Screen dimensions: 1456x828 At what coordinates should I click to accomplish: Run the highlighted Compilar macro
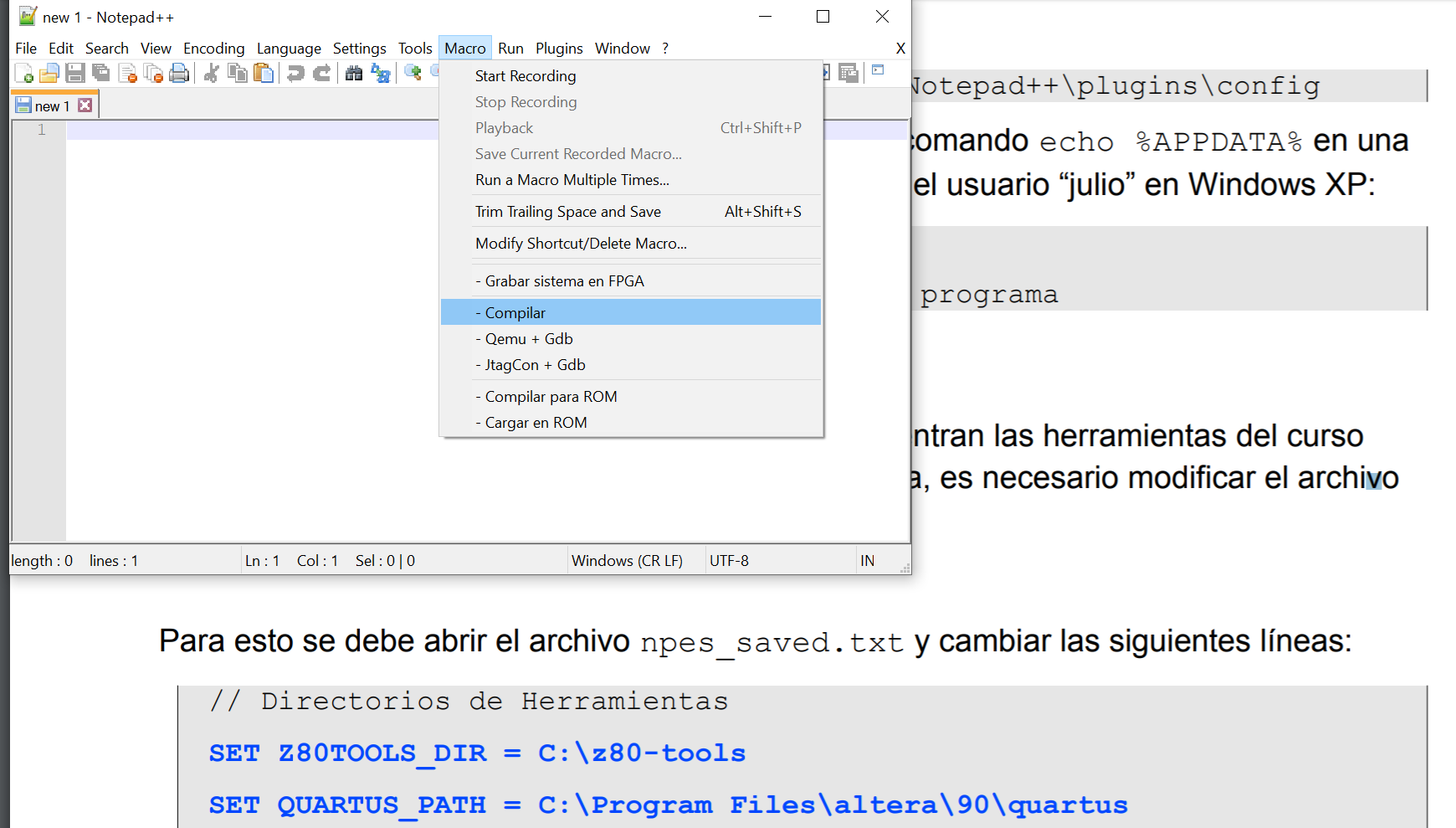[631, 312]
